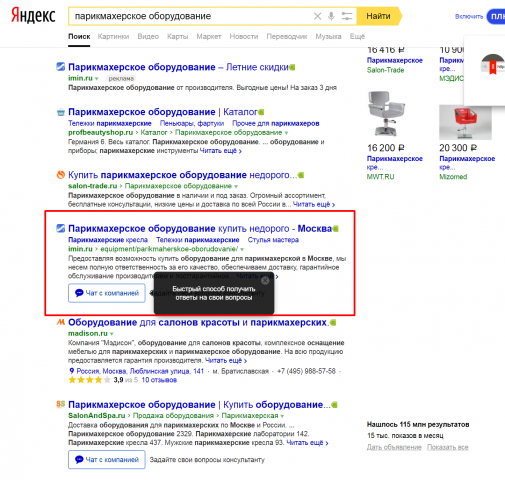Open the search settings sliders icon
Image resolution: width=505 pixels, height=480 pixels.
tap(347, 16)
